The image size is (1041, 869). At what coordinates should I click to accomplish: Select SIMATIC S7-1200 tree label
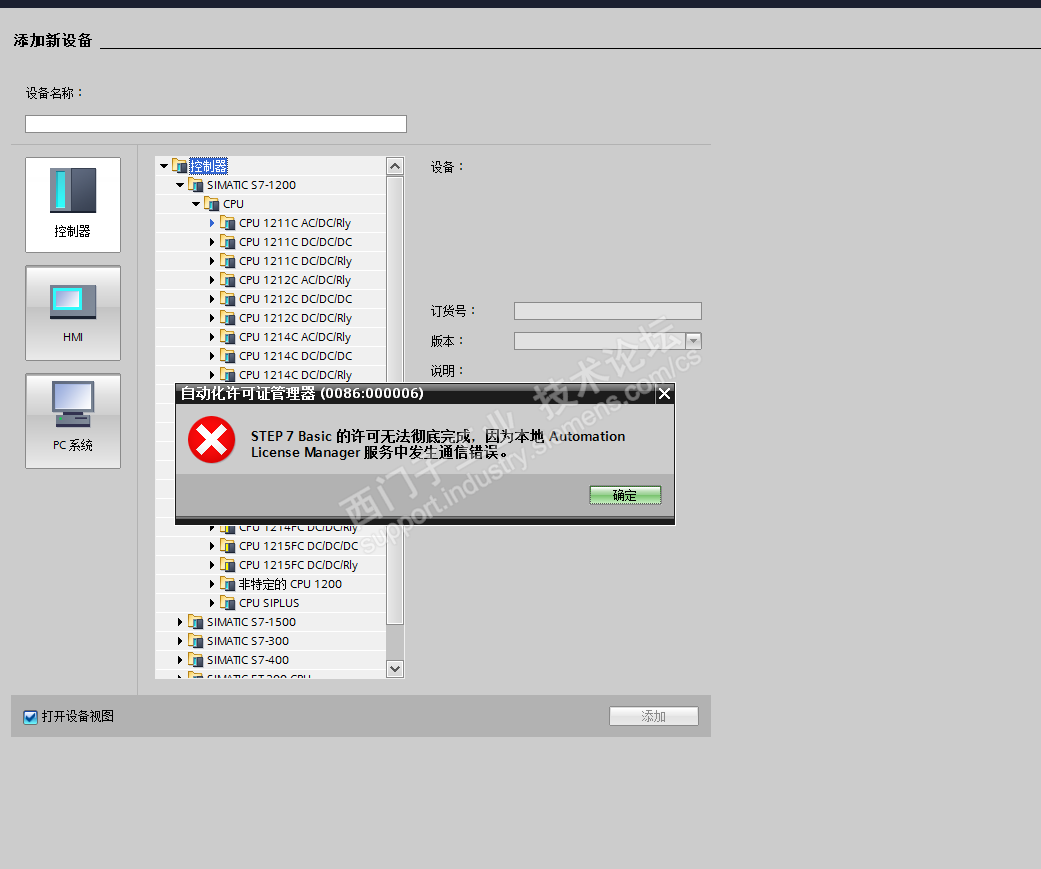coord(252,185)
